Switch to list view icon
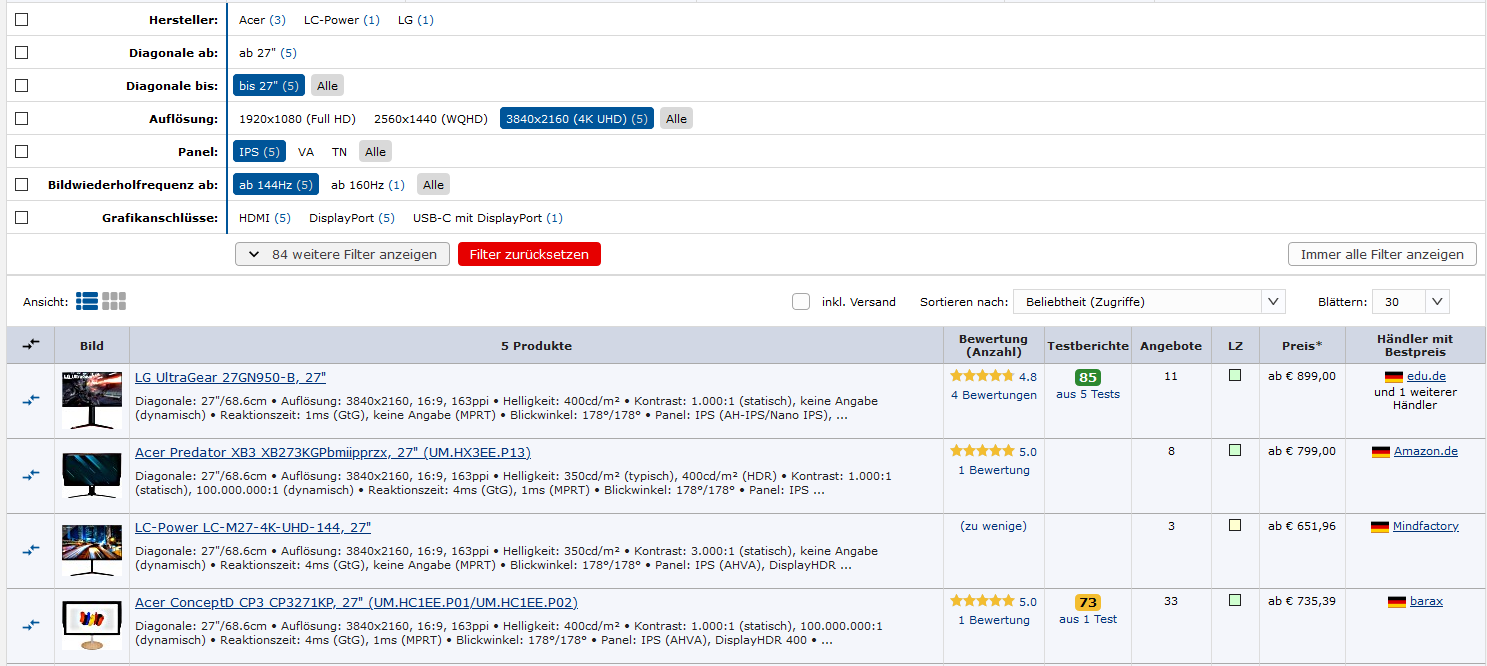 87,301
